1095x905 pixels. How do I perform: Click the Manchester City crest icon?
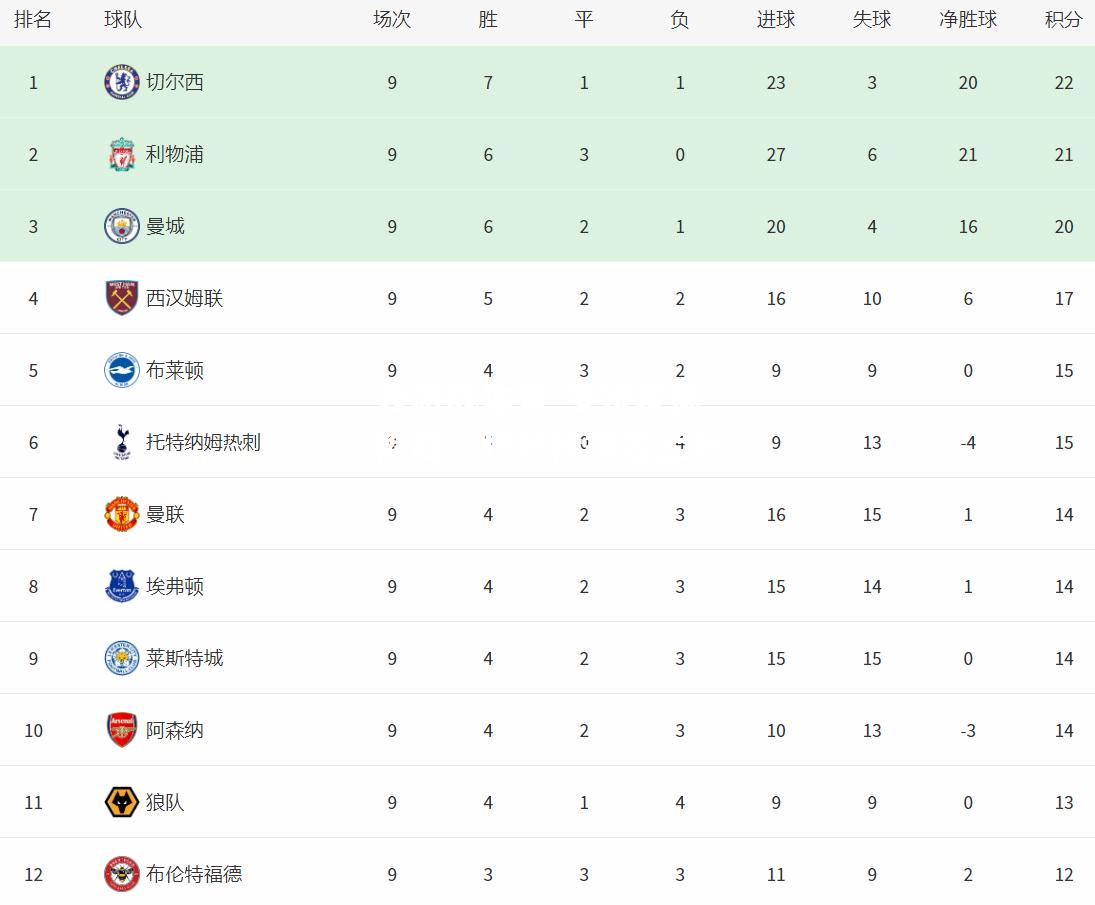pos(122,226)
